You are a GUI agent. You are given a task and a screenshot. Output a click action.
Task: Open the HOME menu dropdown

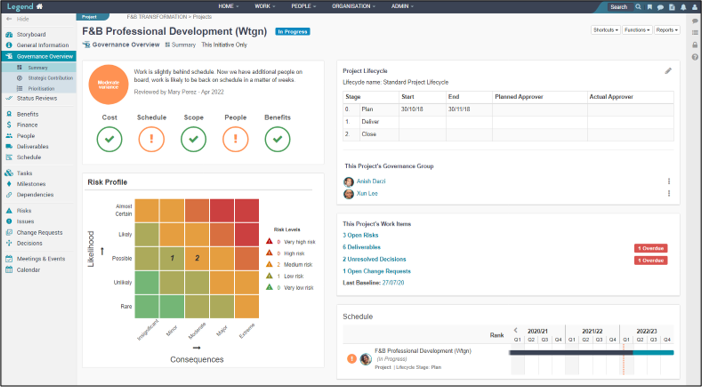coord(228,6)
